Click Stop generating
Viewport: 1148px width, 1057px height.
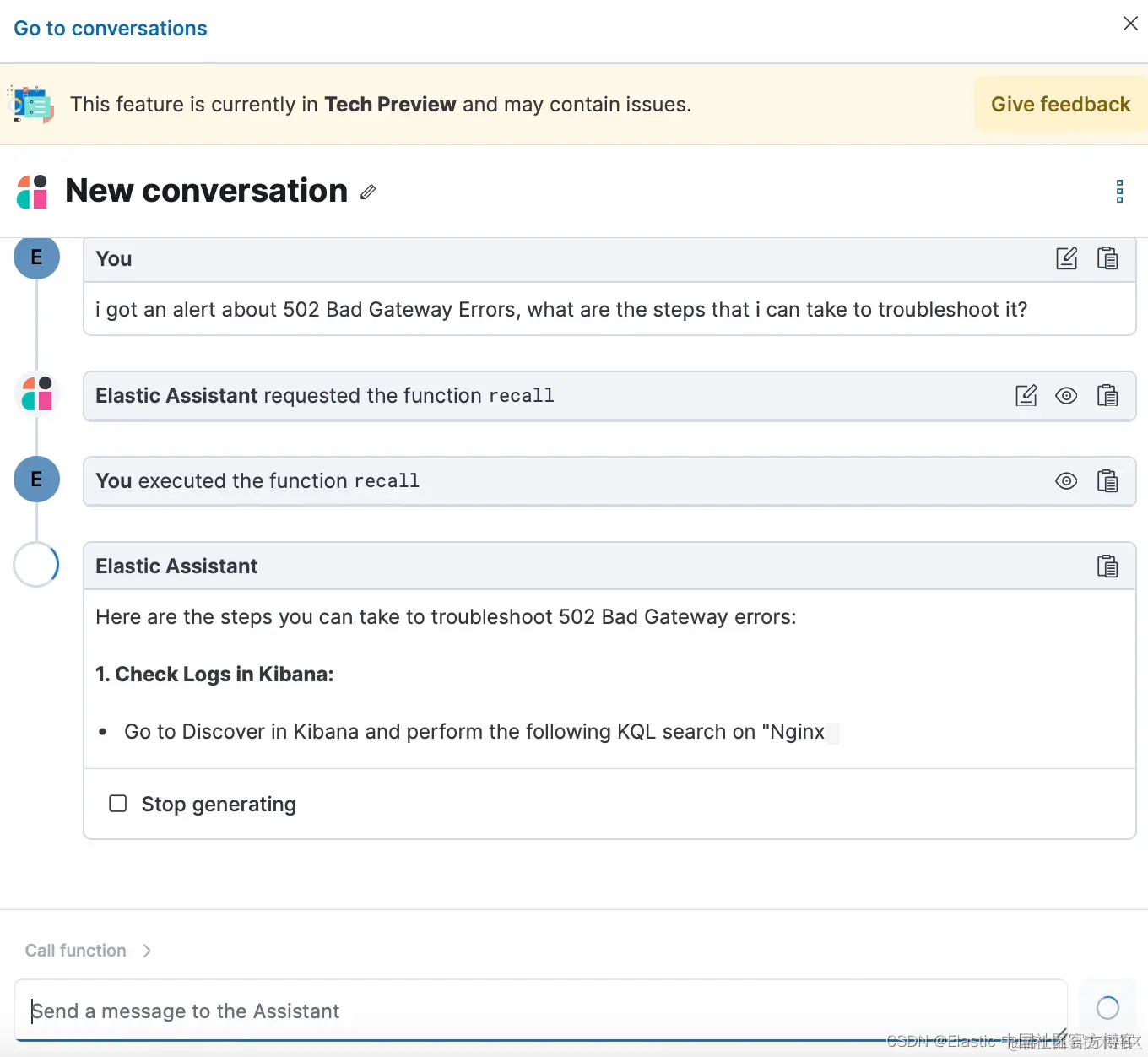click(x=203, y=804)
